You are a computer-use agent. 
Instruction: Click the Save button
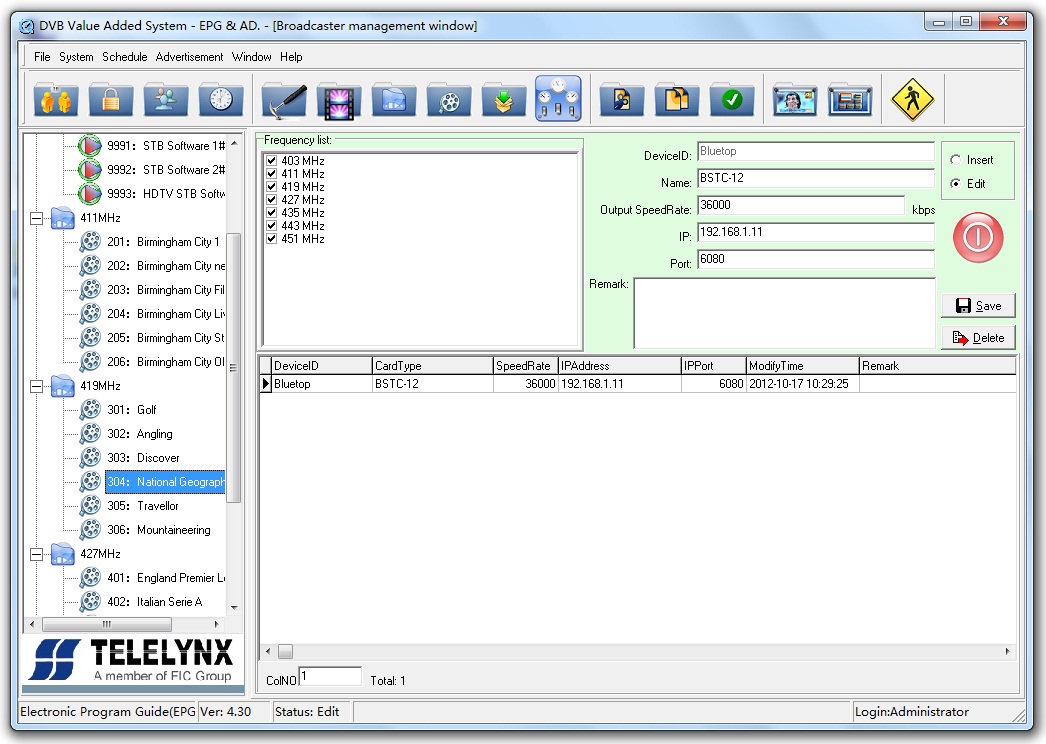(978, 306)
